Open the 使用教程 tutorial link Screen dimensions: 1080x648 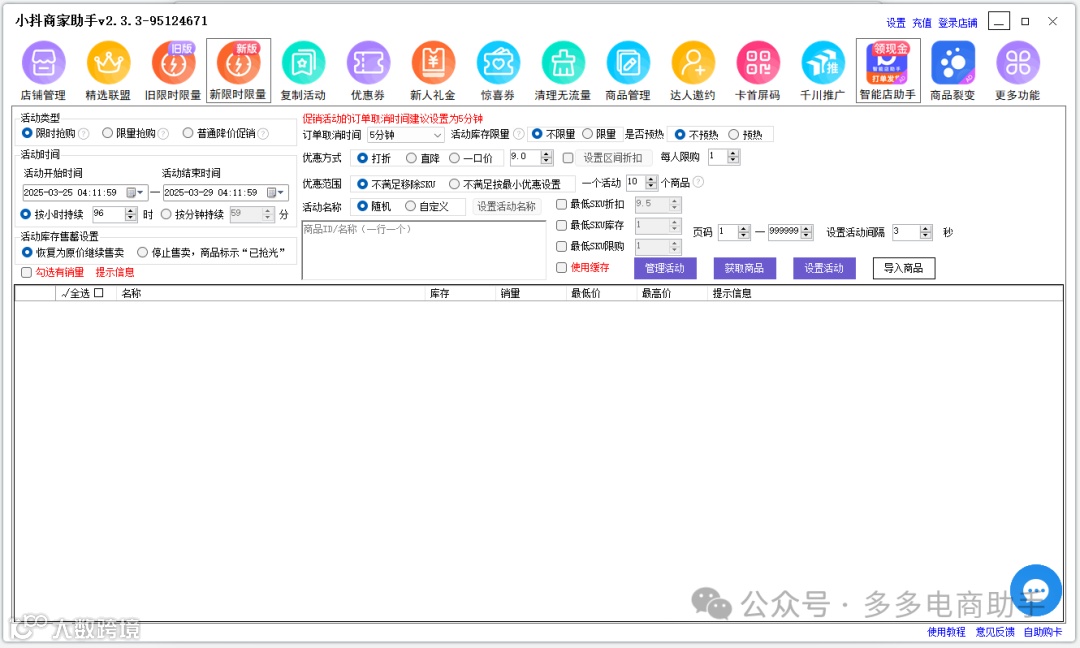(x=946, y=632)
